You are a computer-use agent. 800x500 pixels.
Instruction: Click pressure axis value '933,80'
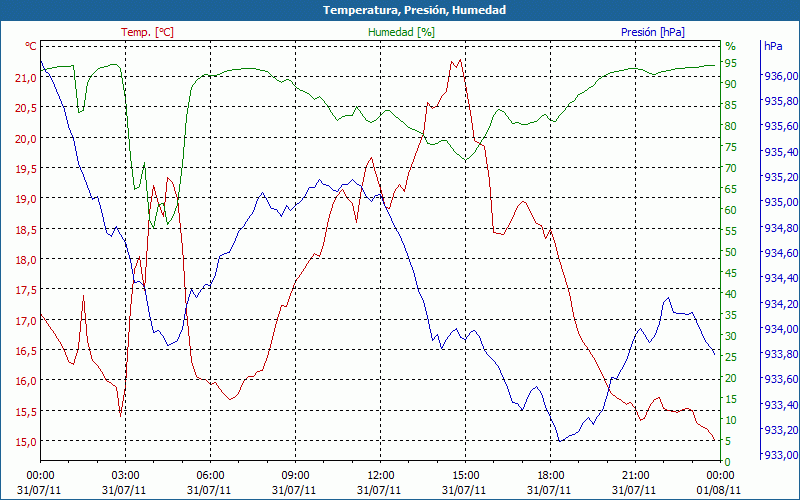point(779,354)
